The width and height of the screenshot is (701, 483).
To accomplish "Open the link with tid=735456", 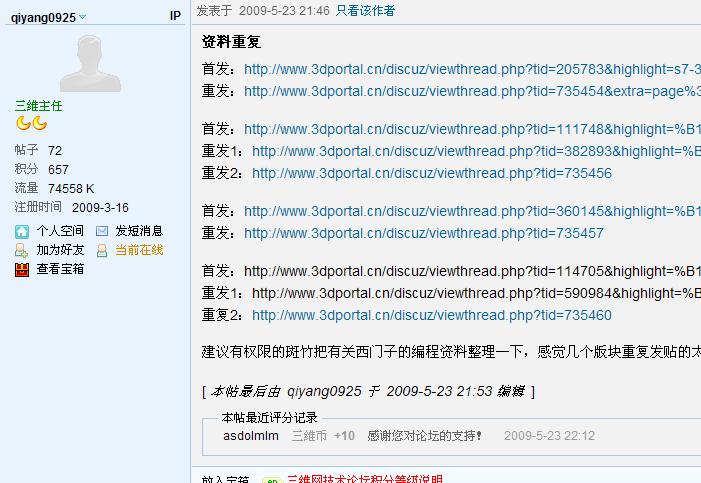I will 432,173.
